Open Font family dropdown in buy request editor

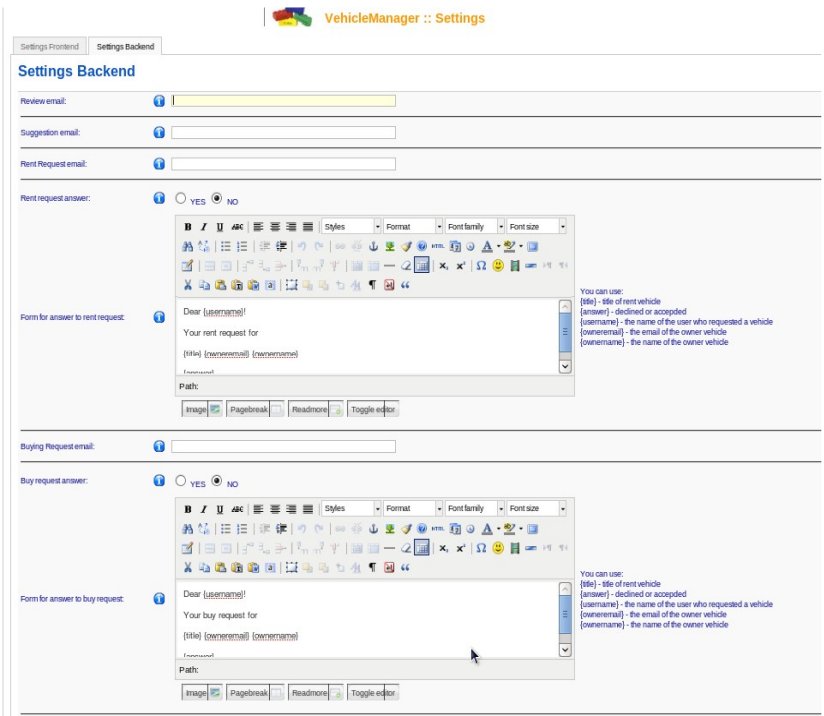coord(475,508)
